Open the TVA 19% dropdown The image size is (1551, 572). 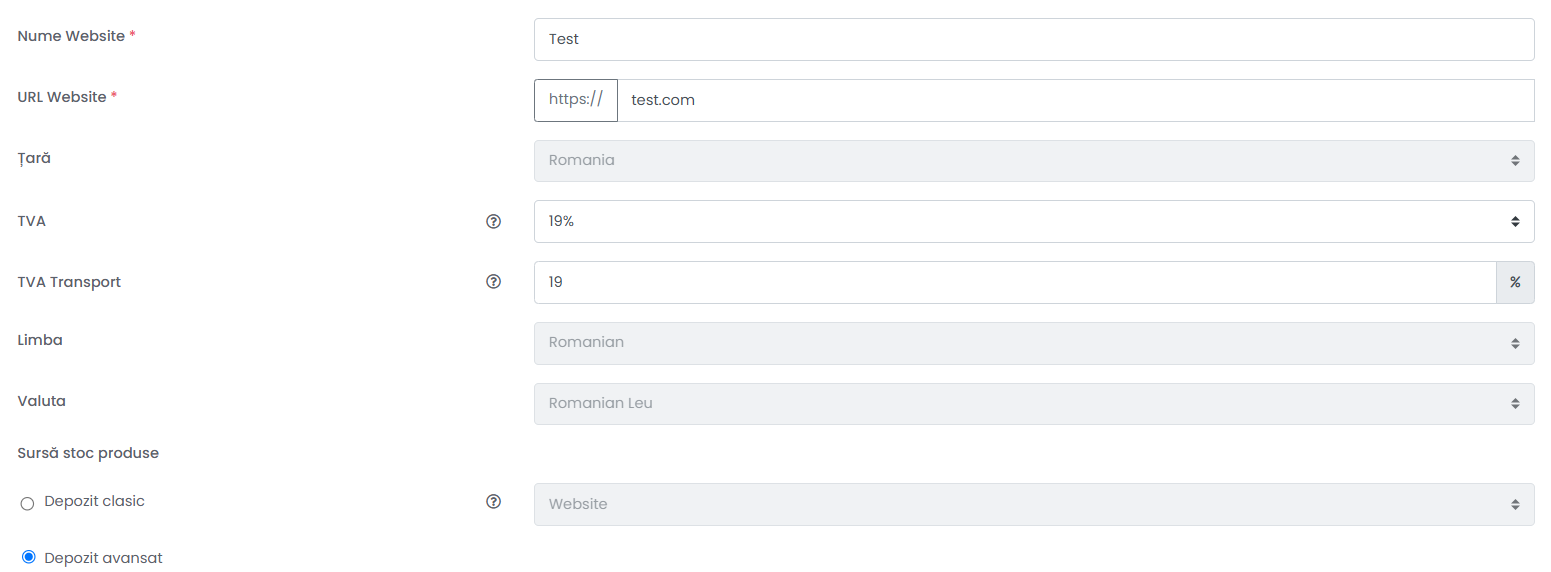[1034, 221]
